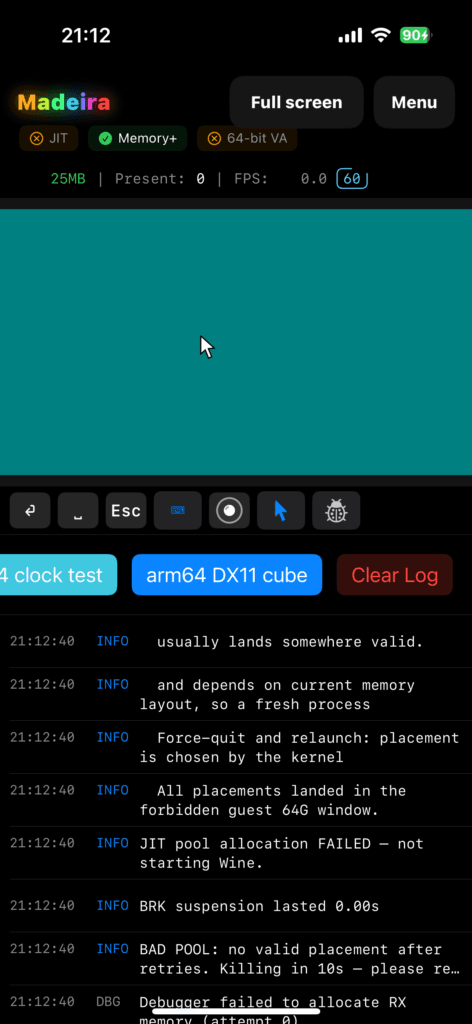The image size is (472, 1024).
Task: Tap the 64-bit VA status badge
Action: [247, 138]
